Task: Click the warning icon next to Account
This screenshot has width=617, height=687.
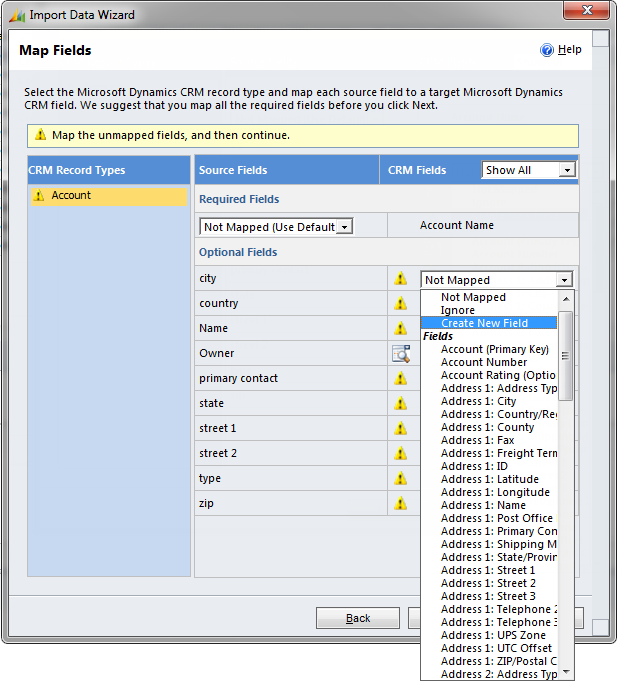Action: (x=39, y=196)
